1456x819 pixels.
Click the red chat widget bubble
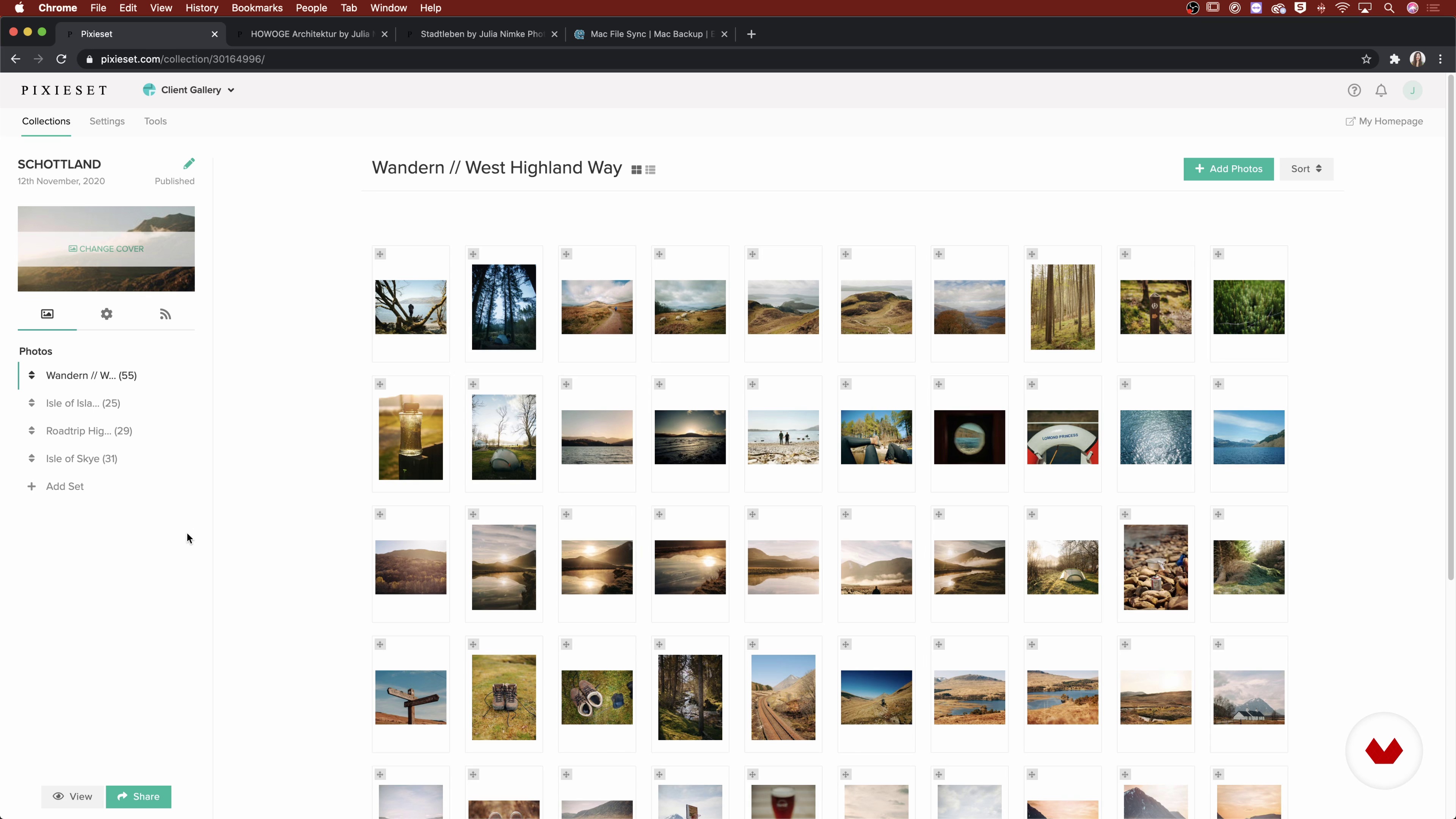(1384, 751)
